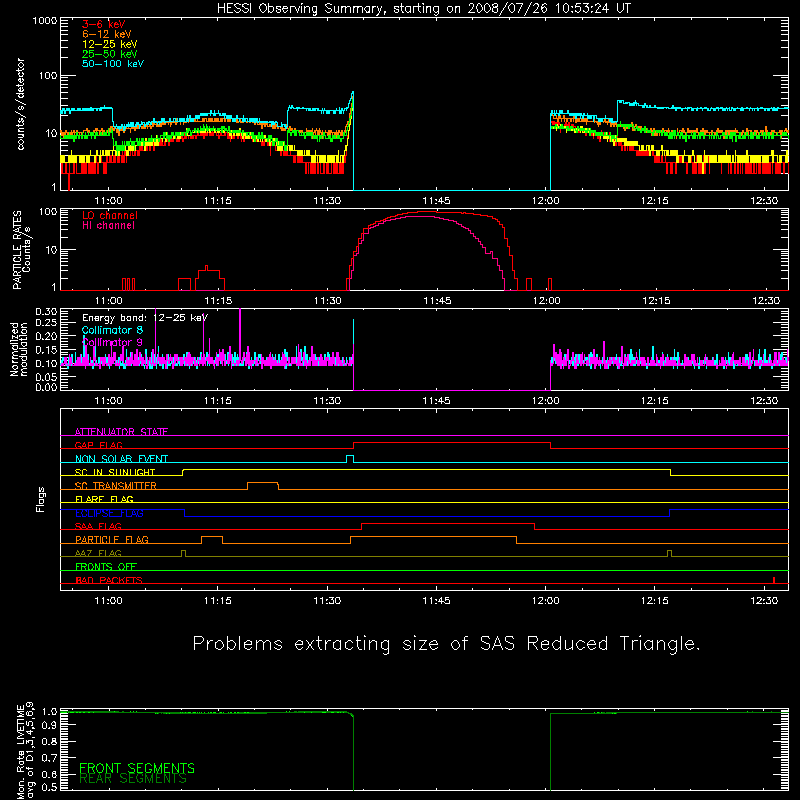The width and height of the screenshot is (800, 800).
Task: Click the SAS Reduced Triangle error message
Action: point(446,644)
